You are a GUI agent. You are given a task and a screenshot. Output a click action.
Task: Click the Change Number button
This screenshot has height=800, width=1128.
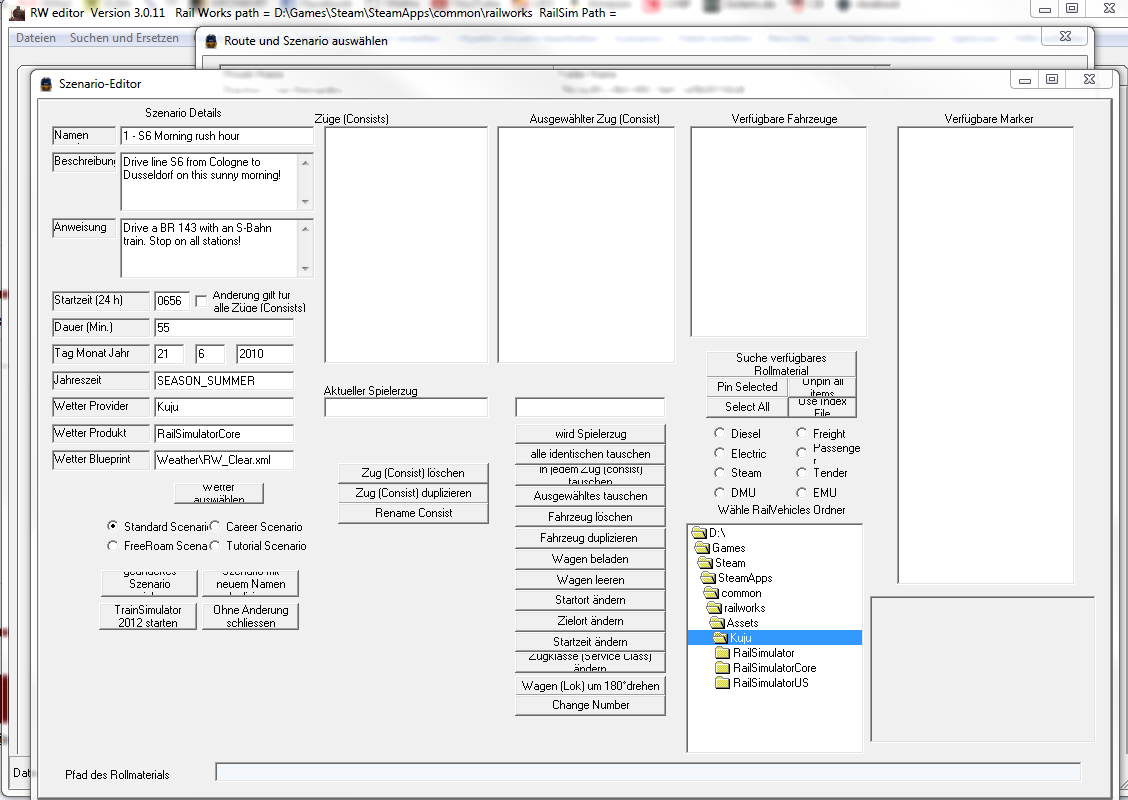(590, 705)
